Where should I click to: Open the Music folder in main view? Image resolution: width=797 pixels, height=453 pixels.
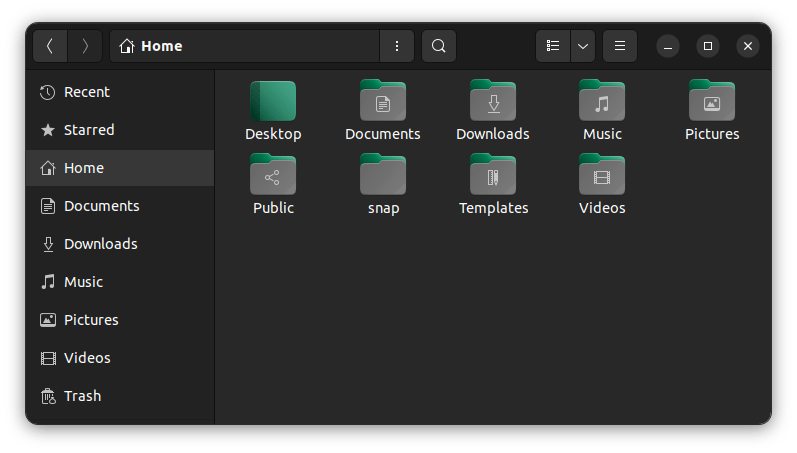click(602, 102)
